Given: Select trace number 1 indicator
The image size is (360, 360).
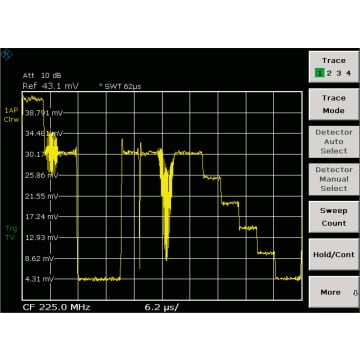Looking at the screenshot, I should (320, 73).
